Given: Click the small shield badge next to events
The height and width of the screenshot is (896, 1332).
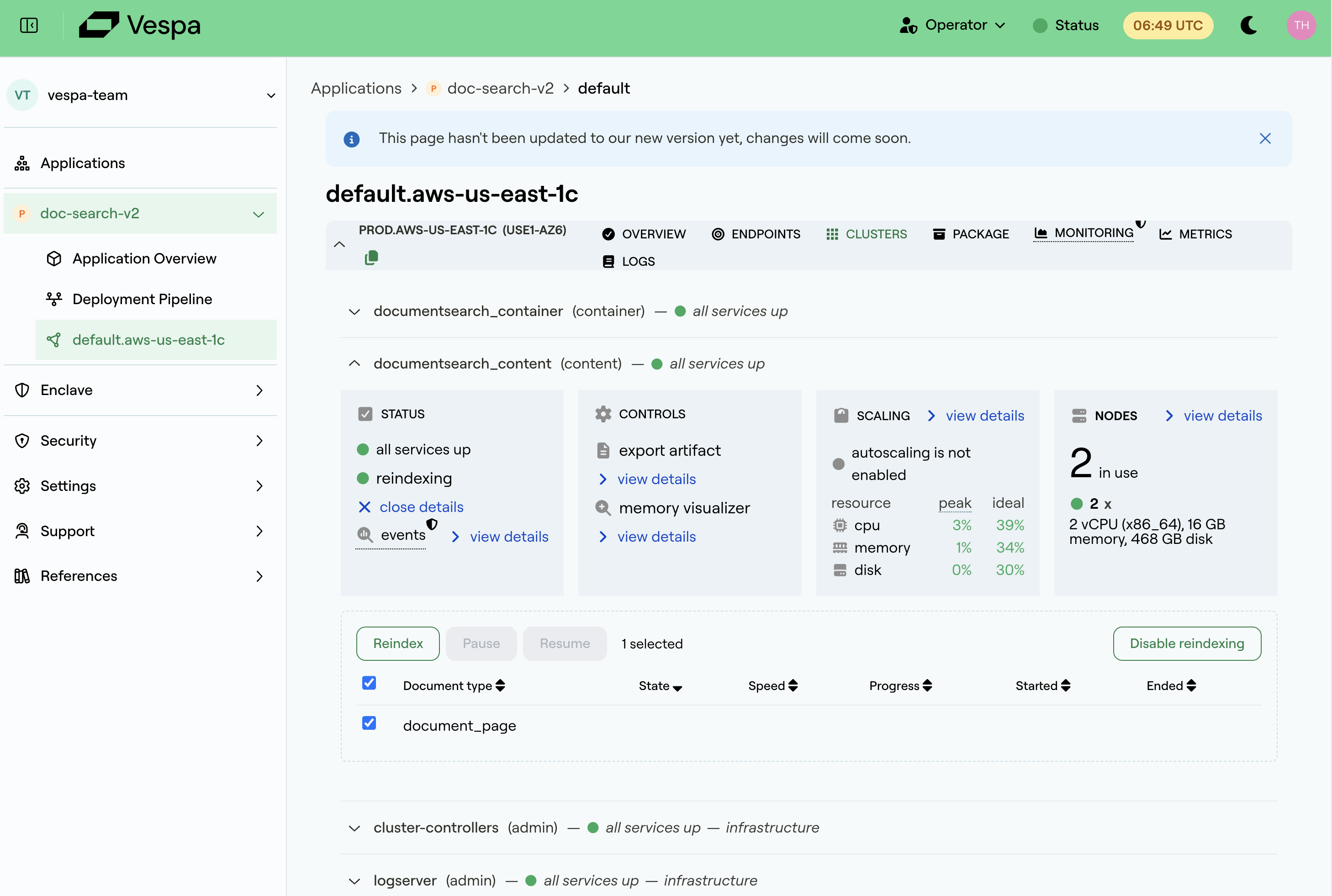Looking at the screenshot, I should point(432,523).
